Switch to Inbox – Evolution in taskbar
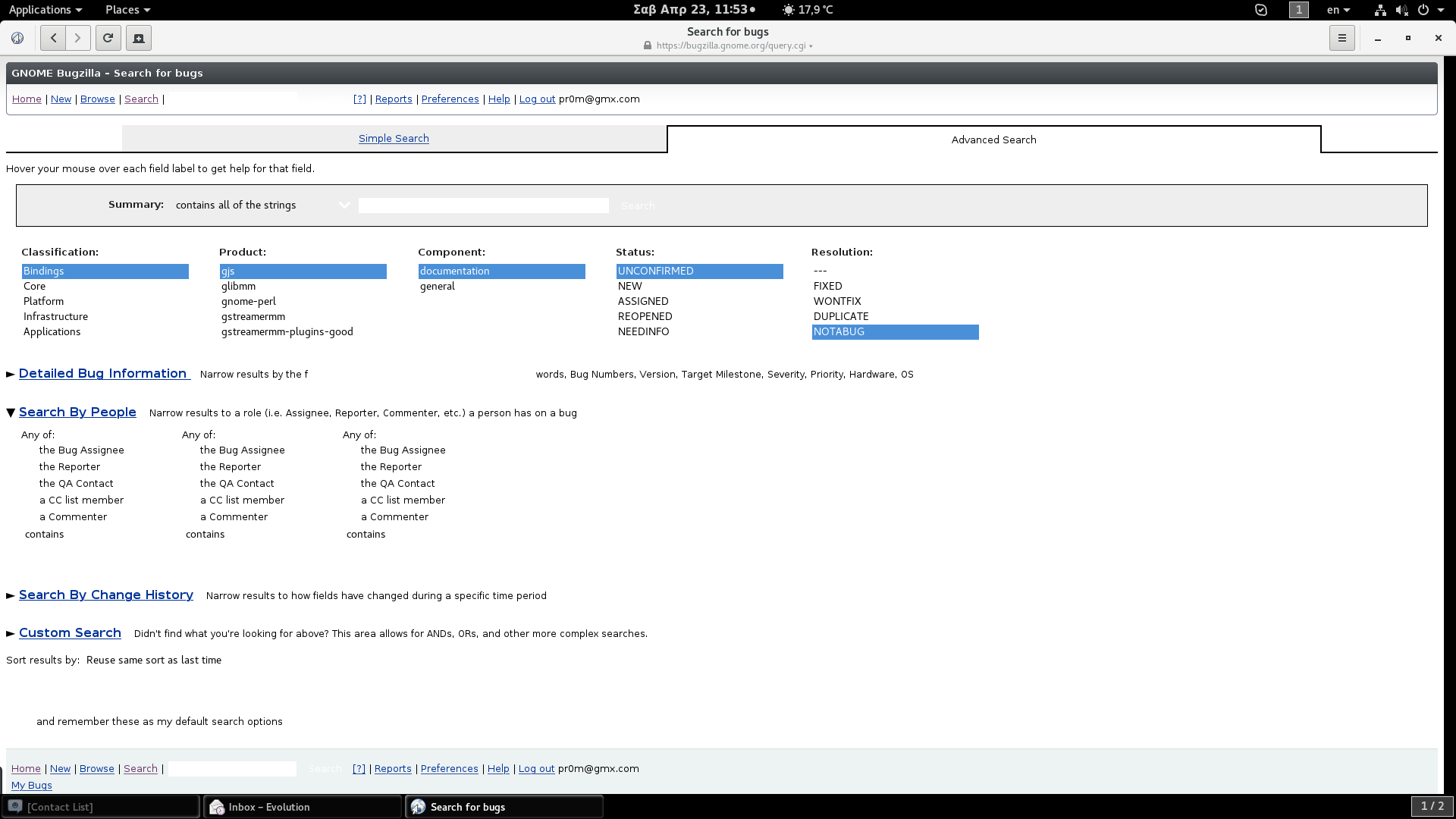Image resolution: width=1456 pixels, height=819 pixels. tap(303, 807)
